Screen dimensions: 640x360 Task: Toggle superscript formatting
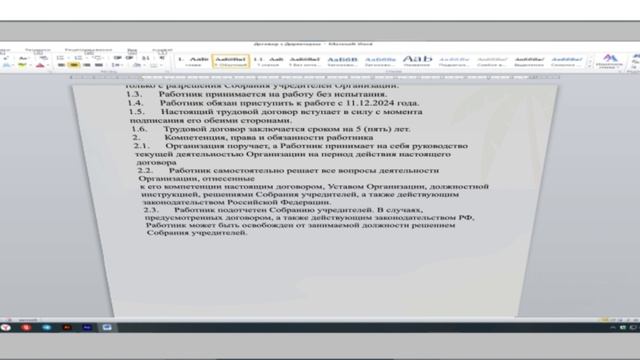coord(6,58)
